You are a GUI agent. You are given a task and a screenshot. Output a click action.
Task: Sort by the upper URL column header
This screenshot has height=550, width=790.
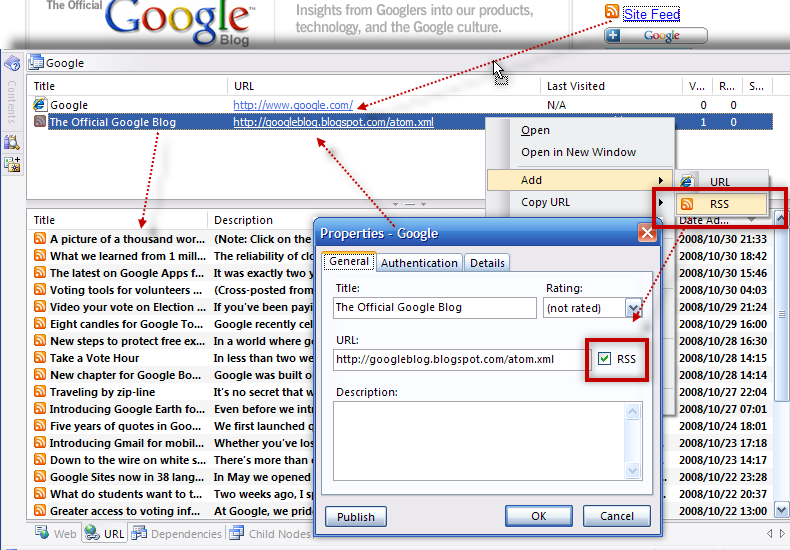click(x=244, y=86)
